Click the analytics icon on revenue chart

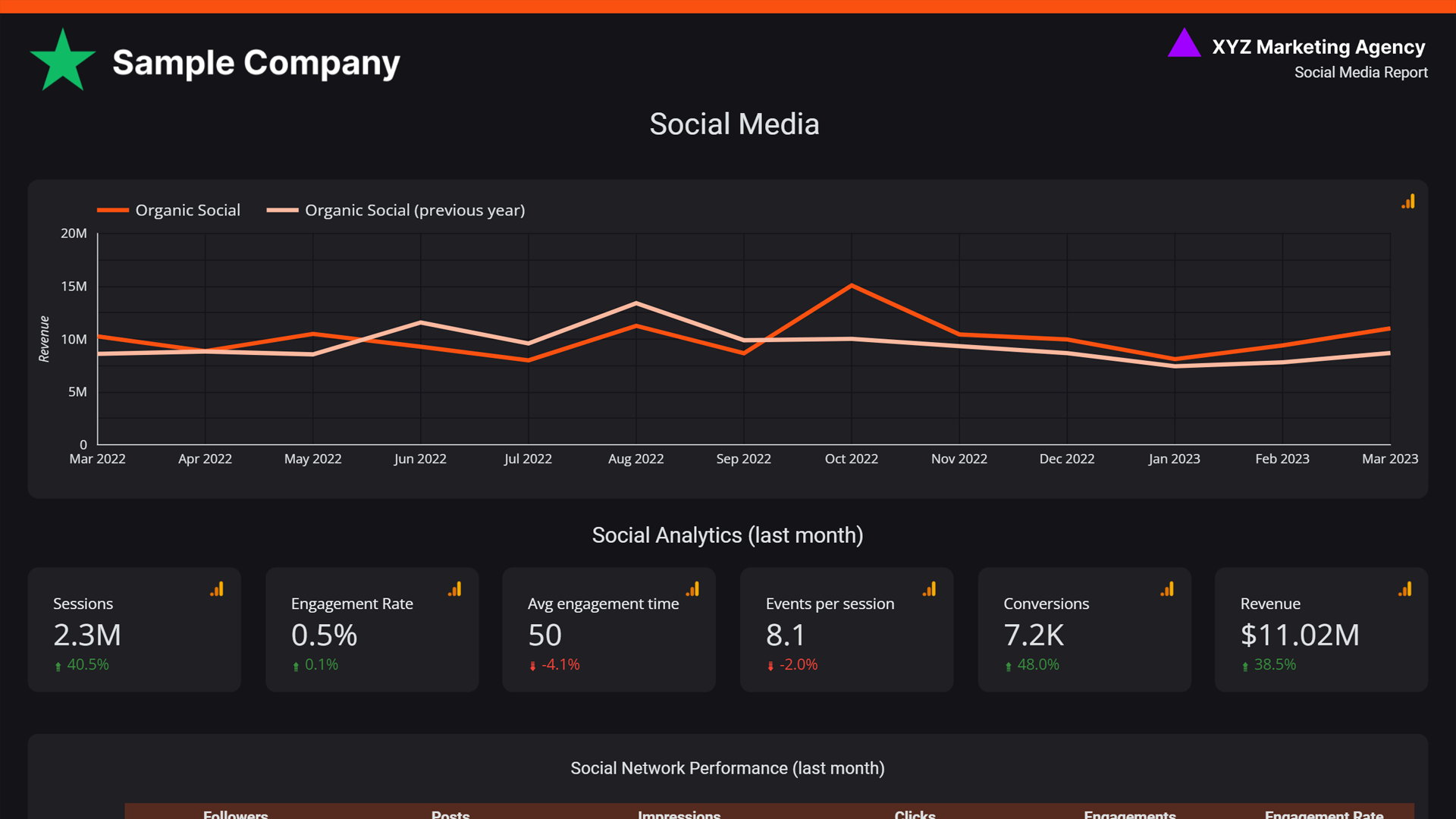click(x=1408, y=202)
